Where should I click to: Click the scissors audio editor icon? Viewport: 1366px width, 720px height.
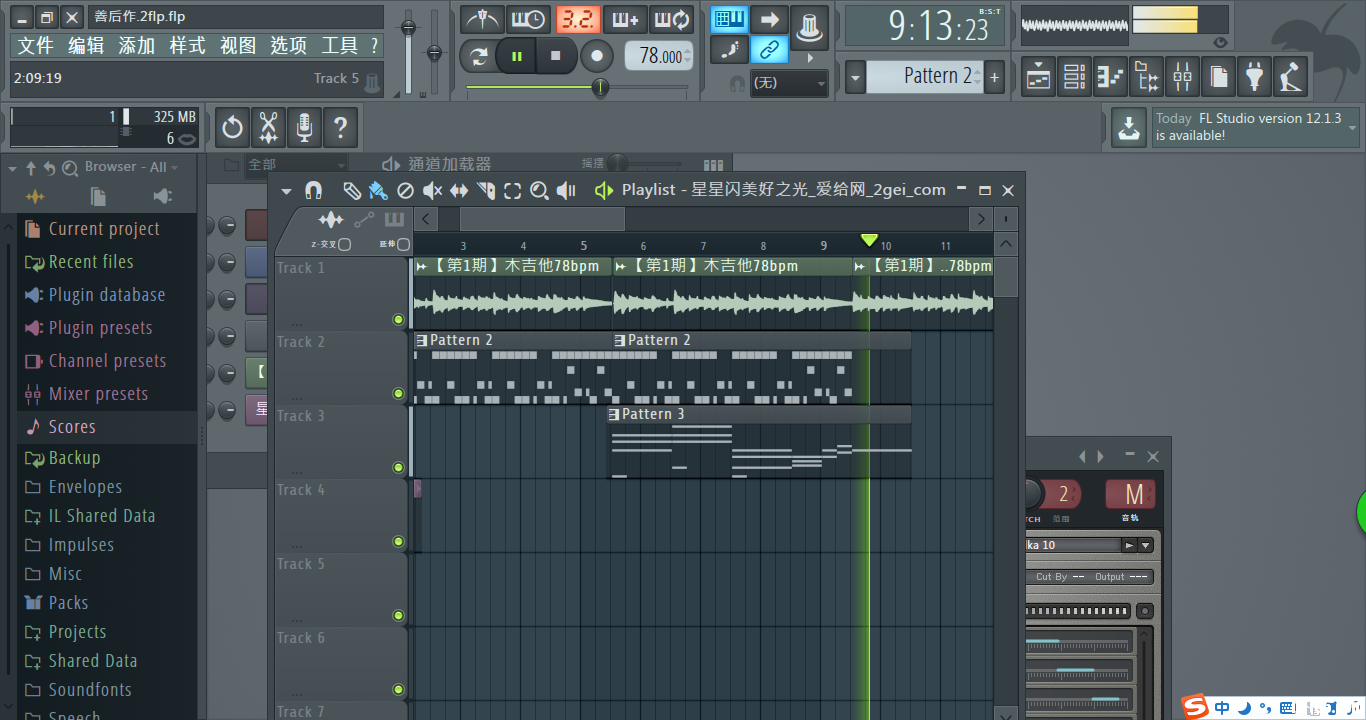268,127
